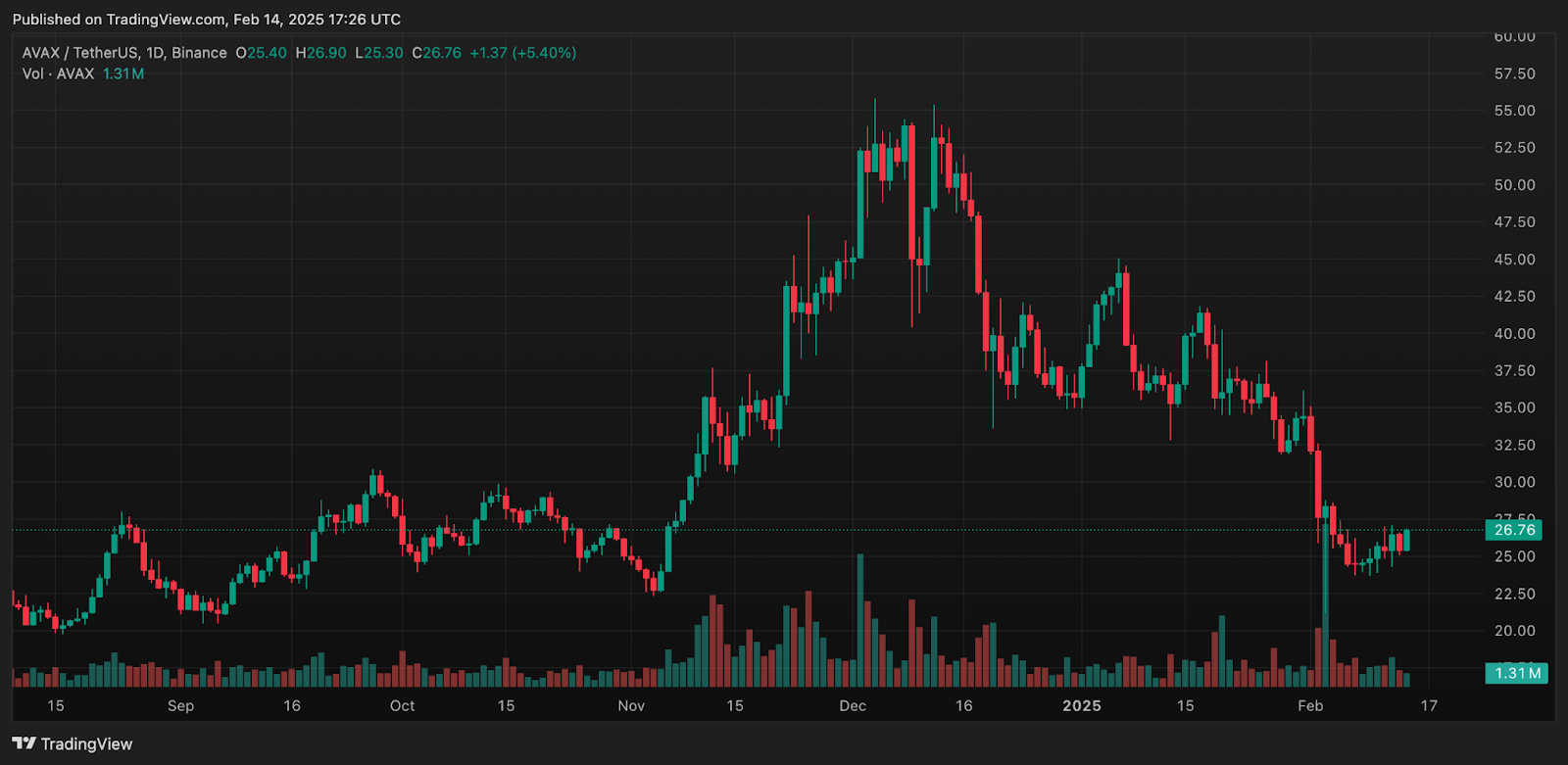
Task: Click the C26.76 close price value
Action: coord(436,53)
